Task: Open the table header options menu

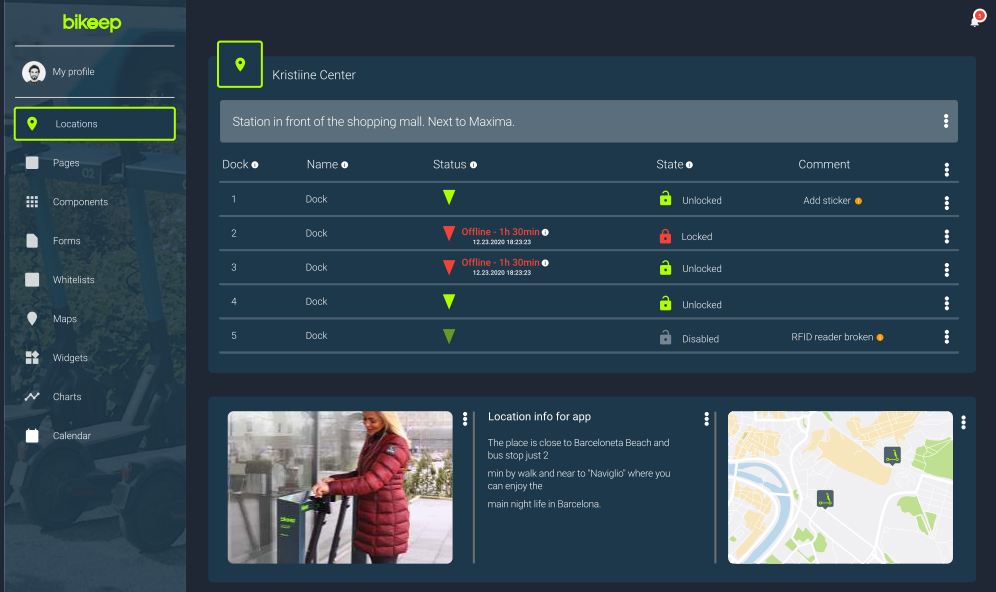Action: pyautogui.click(x=946, y=170)
